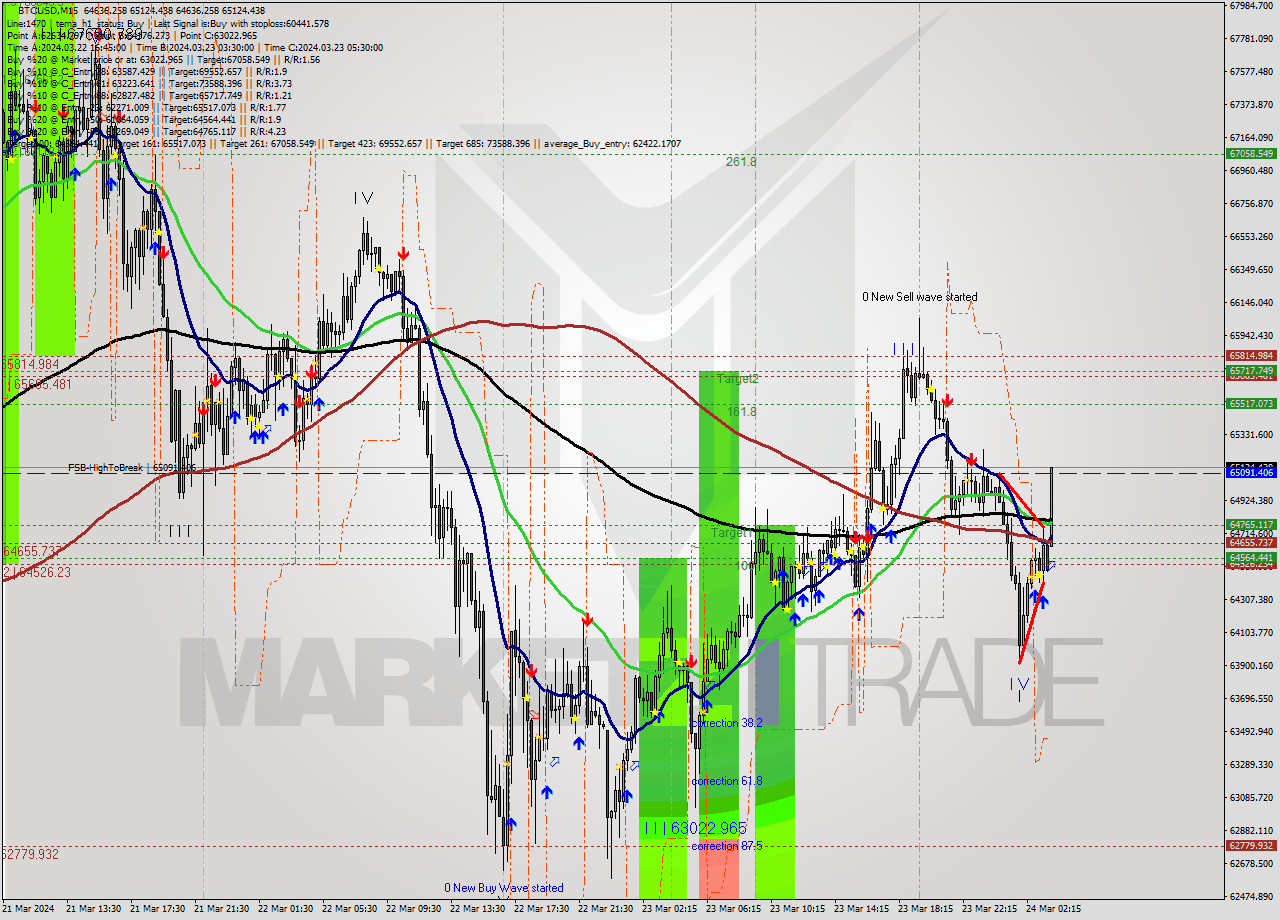This screenshot has height=920, width=1280.
Task: Click the red 65814.984 price tag on axis
Action: point(1250,355)
